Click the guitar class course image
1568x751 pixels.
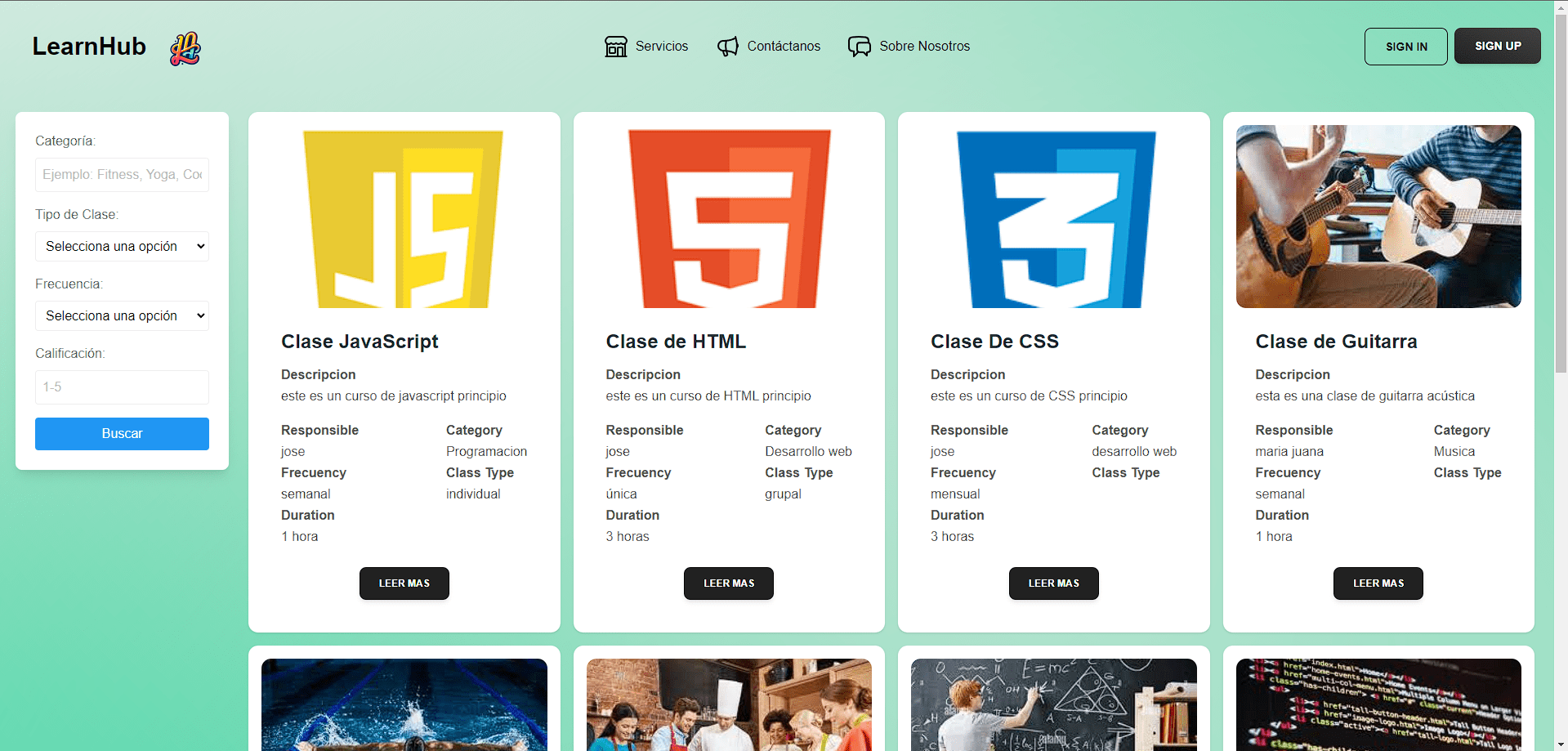(x=1378, y=216)
